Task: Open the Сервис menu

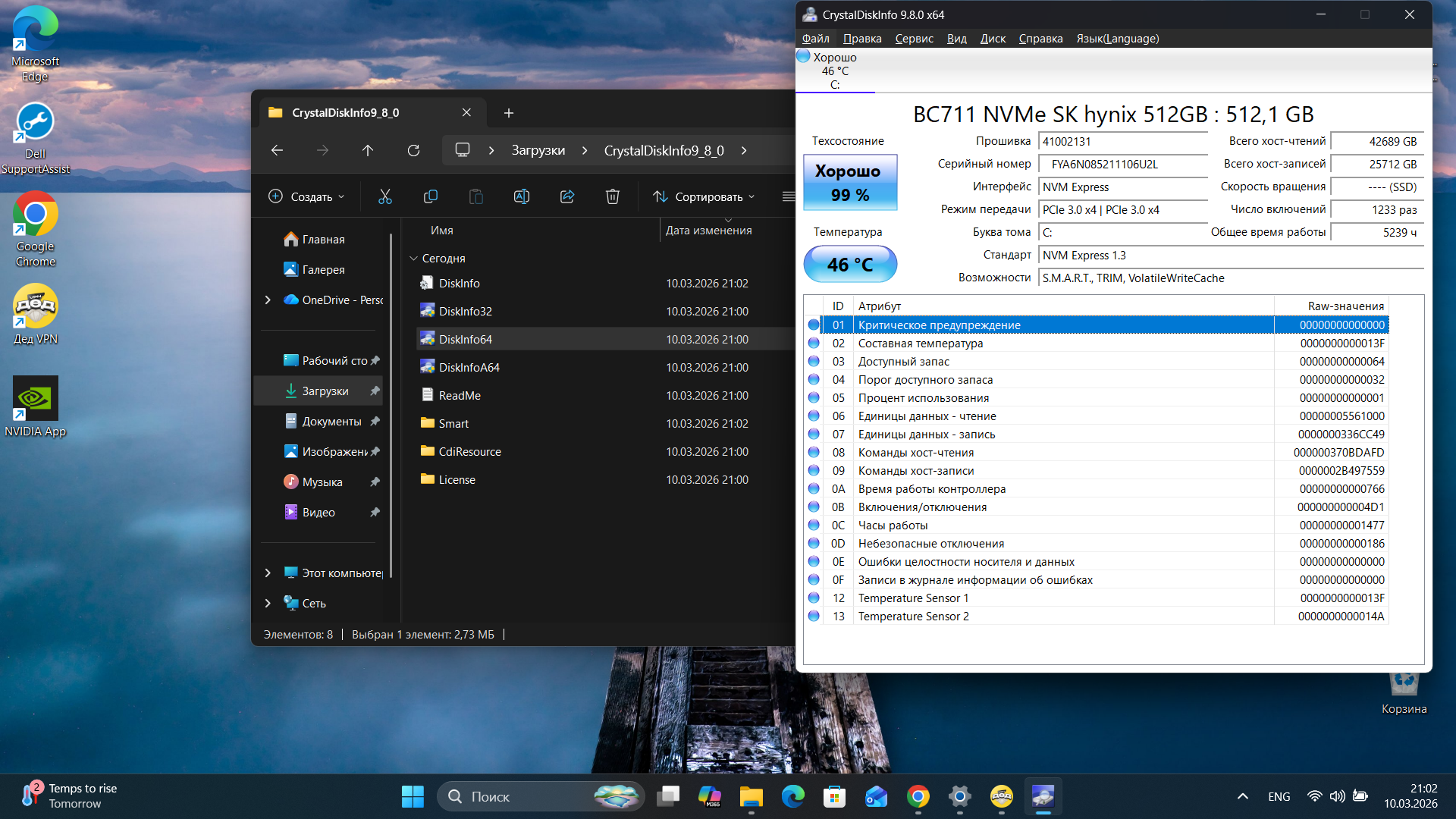Action: tap(914, 39)
